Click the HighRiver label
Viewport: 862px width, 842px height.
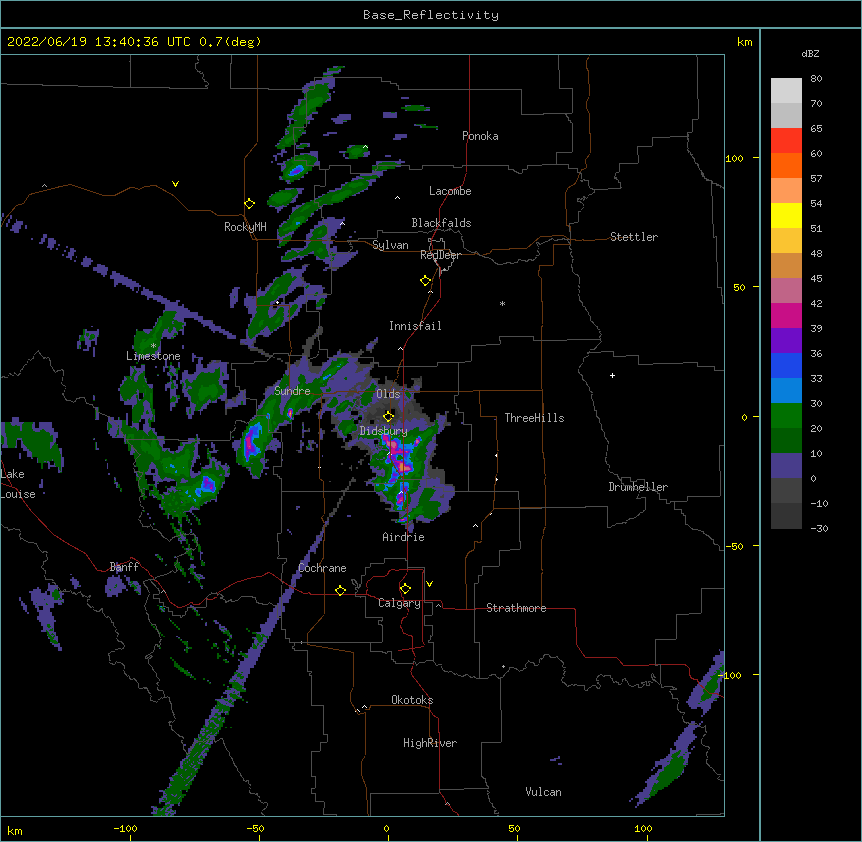tap(430, 743)
